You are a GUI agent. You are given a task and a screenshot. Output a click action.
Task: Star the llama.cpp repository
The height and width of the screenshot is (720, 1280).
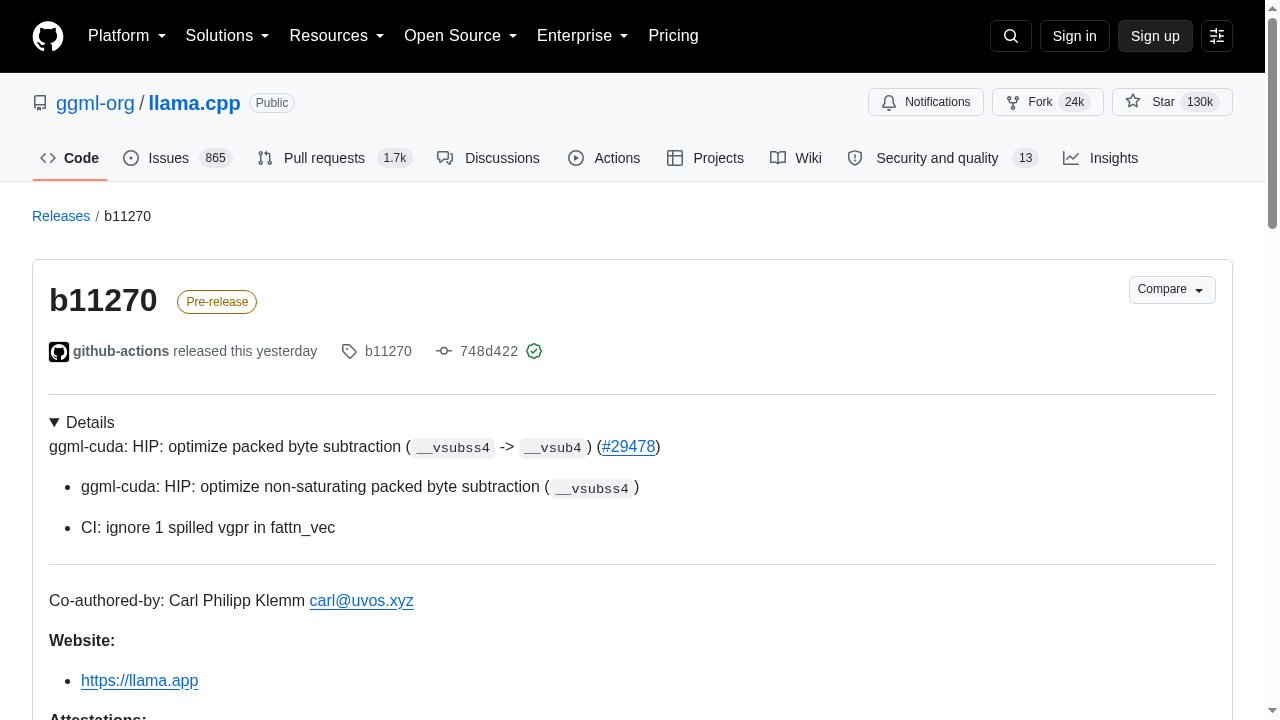point(1172,102)
